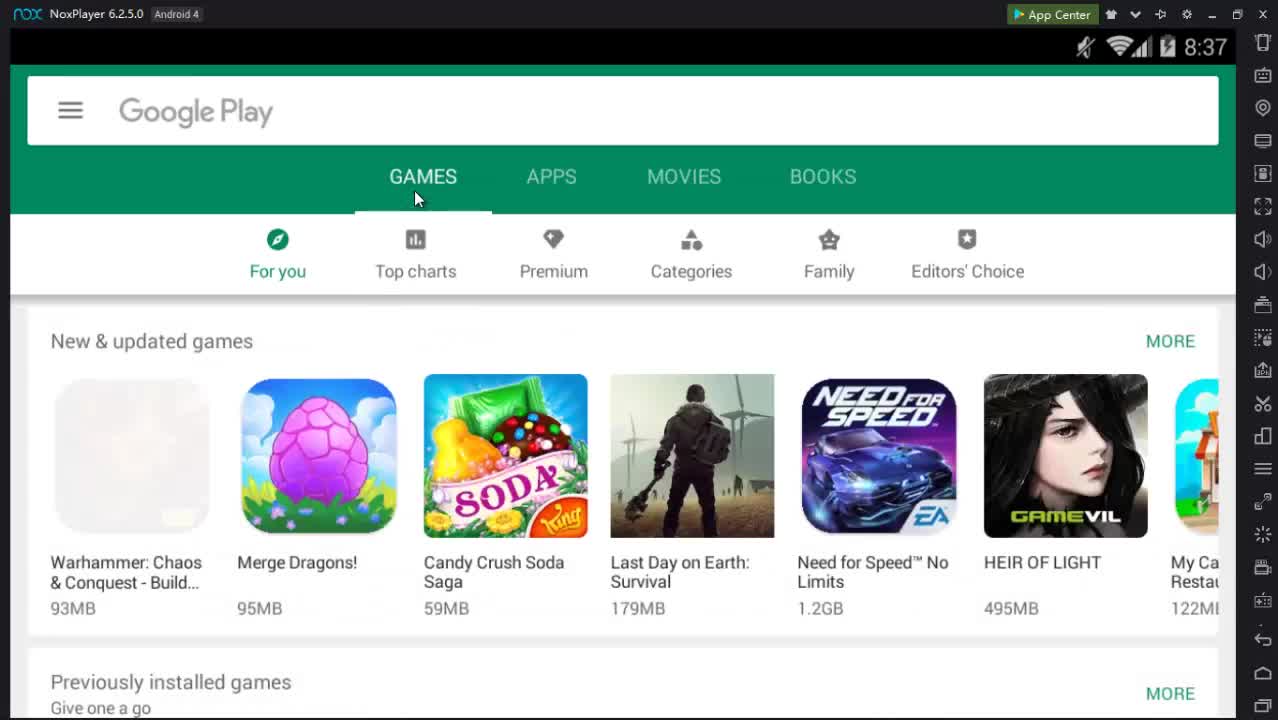Screen dimensions: 1278x720
Task: Start the video recorder from sidebar
Action: 1263,568
